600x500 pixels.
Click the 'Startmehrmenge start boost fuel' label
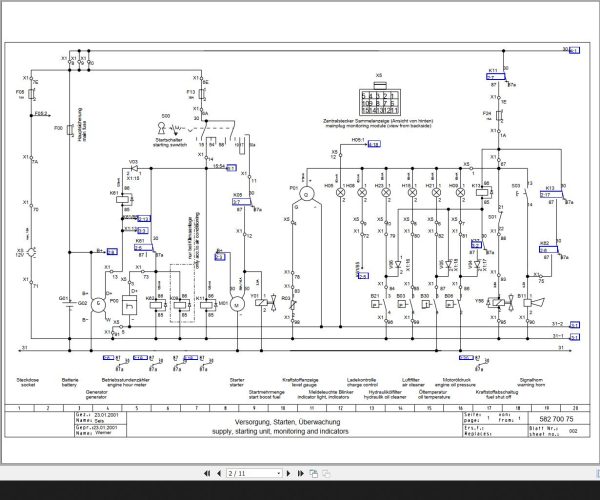267,394
